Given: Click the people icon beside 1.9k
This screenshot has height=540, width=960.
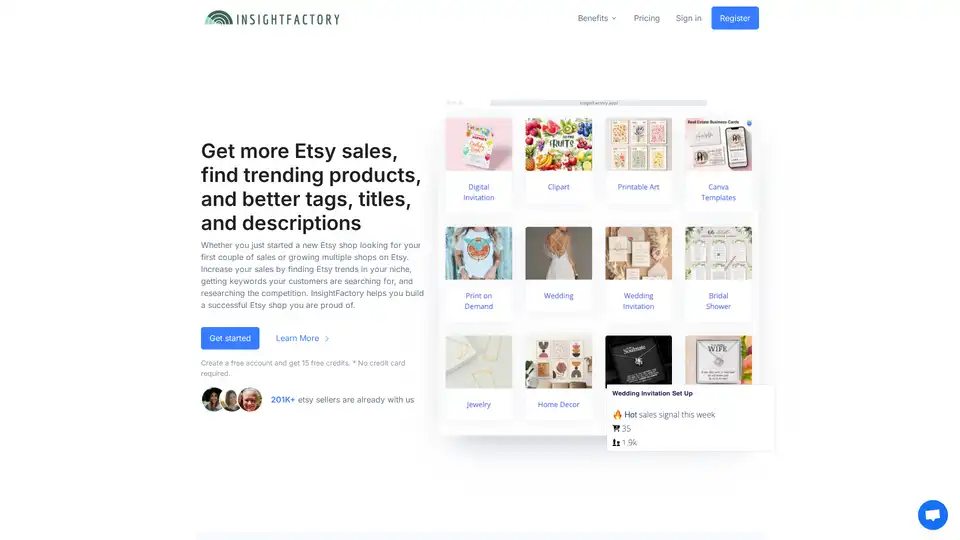Looking at the screenshot, I should click(616, 443).
